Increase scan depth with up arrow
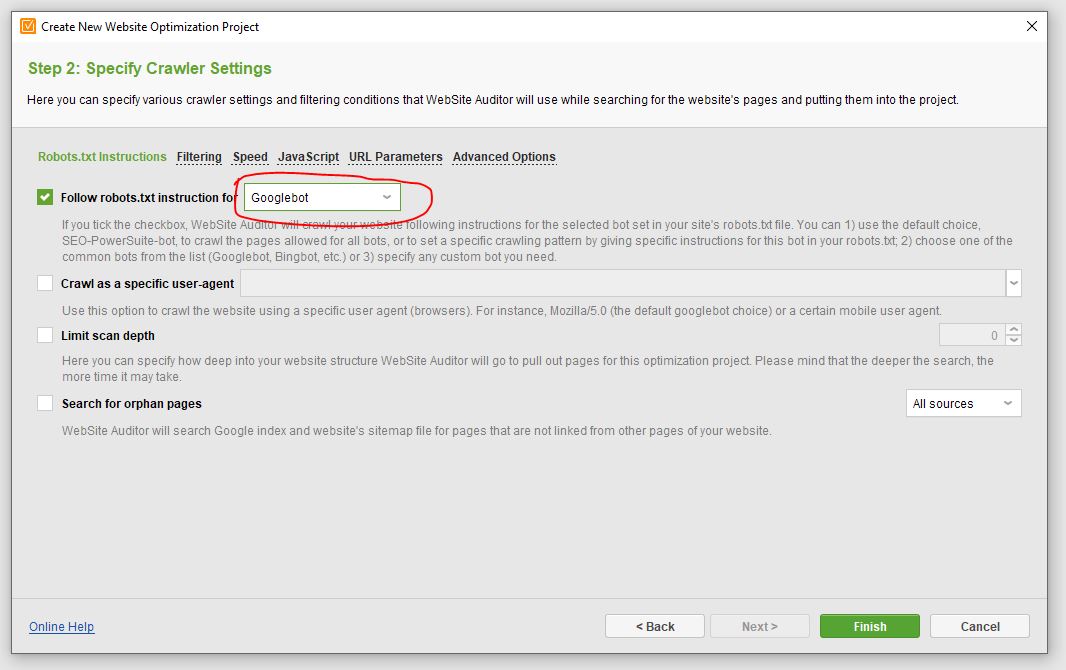Screen dimensions: 1066x670 [x=1014, y=330]
